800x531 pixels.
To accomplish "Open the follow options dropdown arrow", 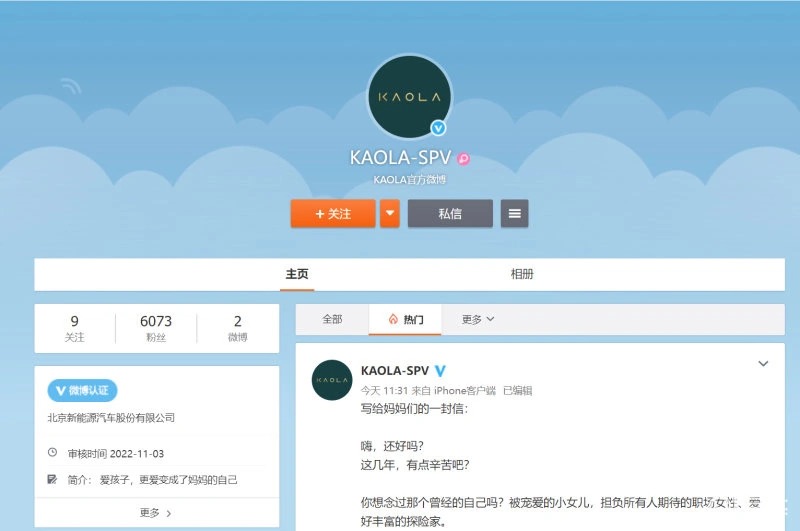I will click(390, 214).
